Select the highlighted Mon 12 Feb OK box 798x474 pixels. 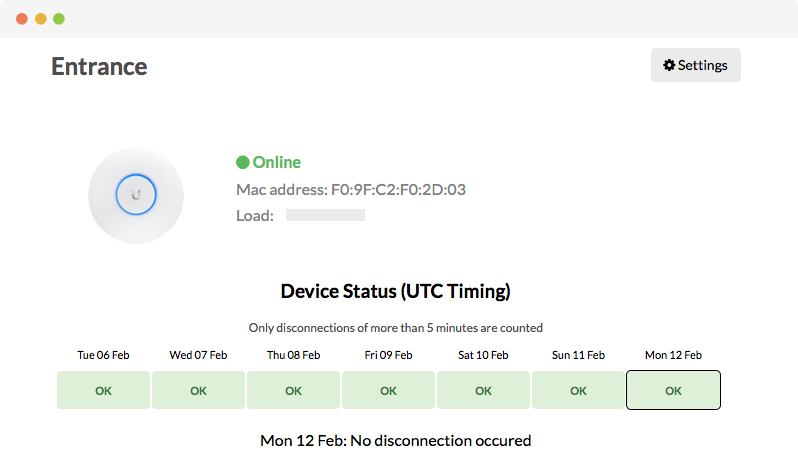[x=673, y=390]
